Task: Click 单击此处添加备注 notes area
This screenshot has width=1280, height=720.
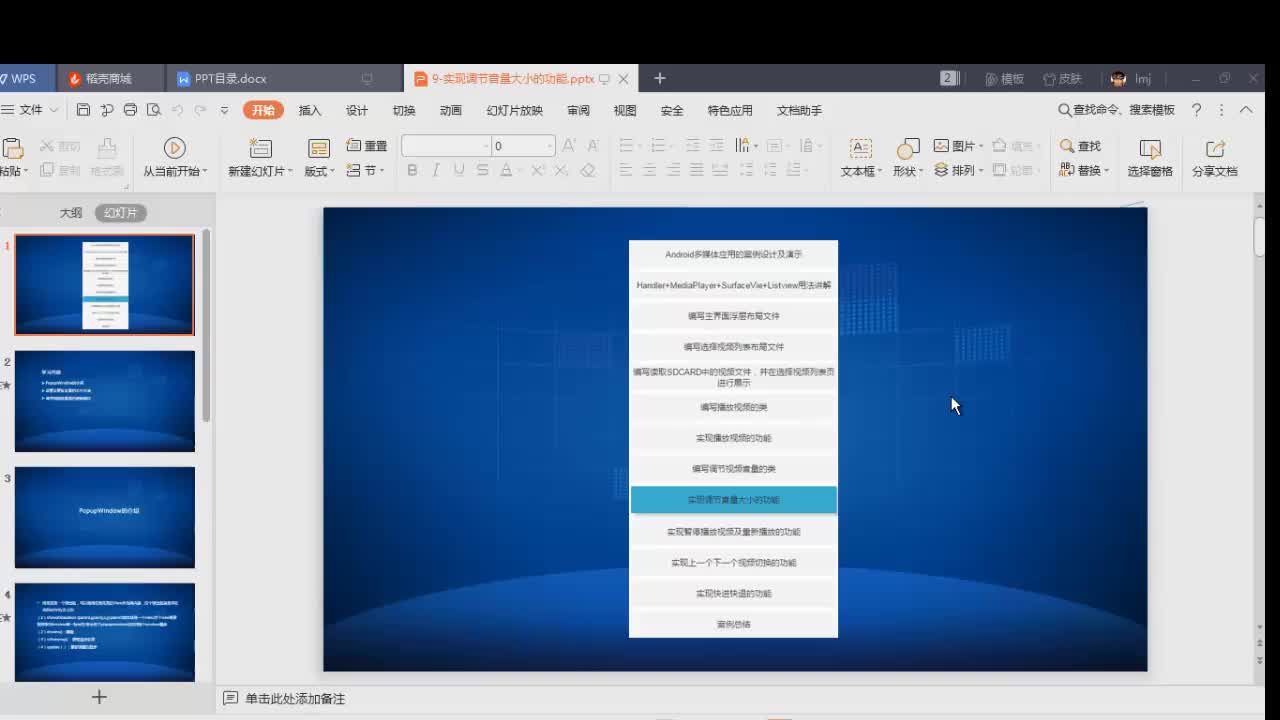Action: click(x=295, y=699)
